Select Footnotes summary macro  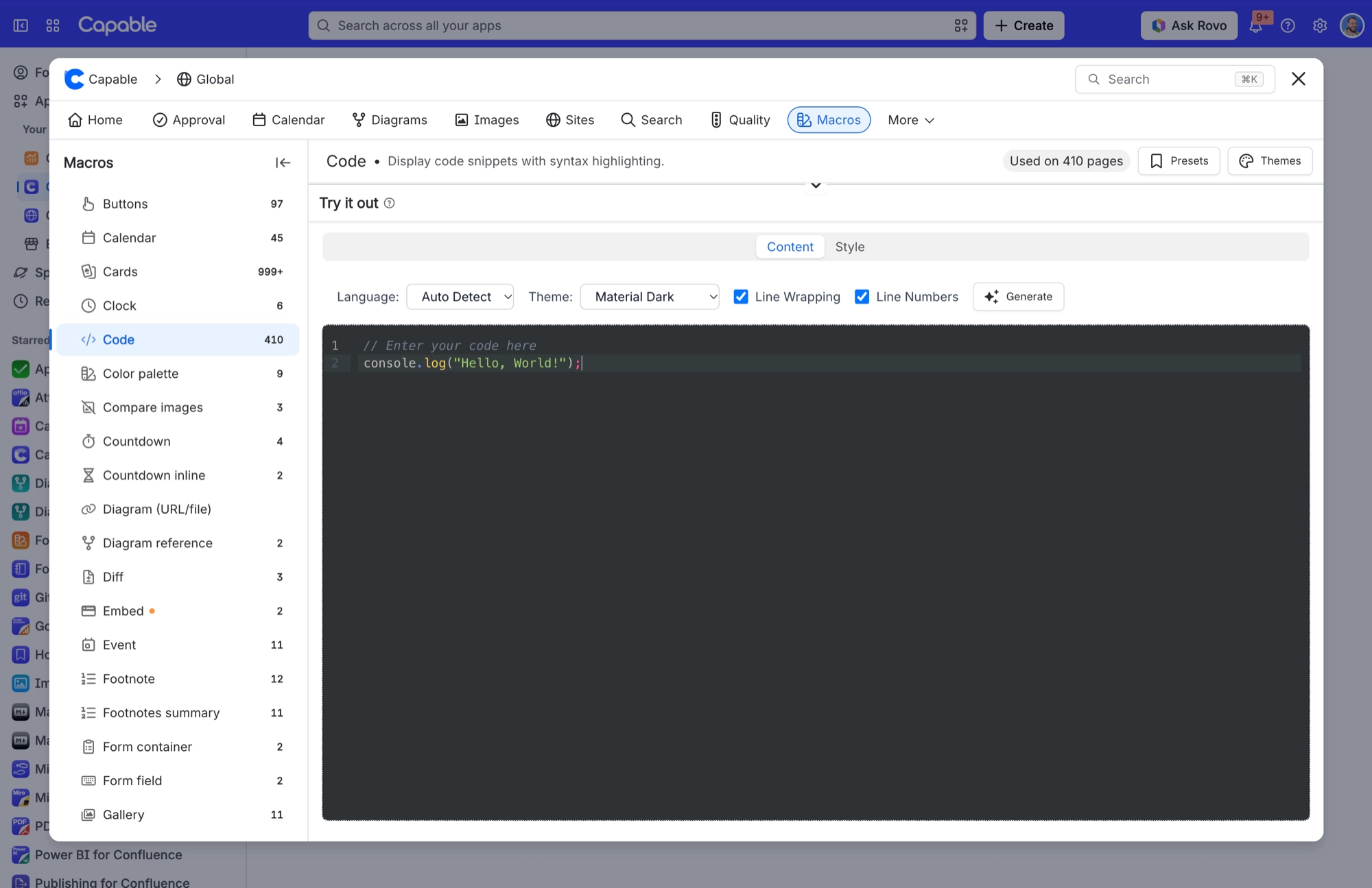point(178,713)
